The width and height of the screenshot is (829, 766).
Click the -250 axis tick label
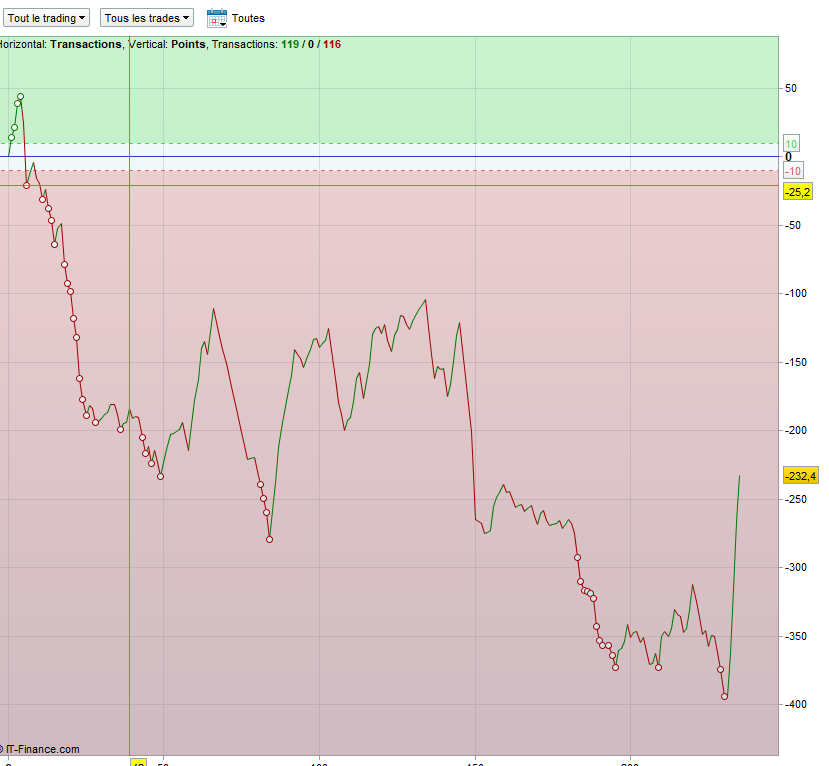pyautogui.click(x=796, y=499)
